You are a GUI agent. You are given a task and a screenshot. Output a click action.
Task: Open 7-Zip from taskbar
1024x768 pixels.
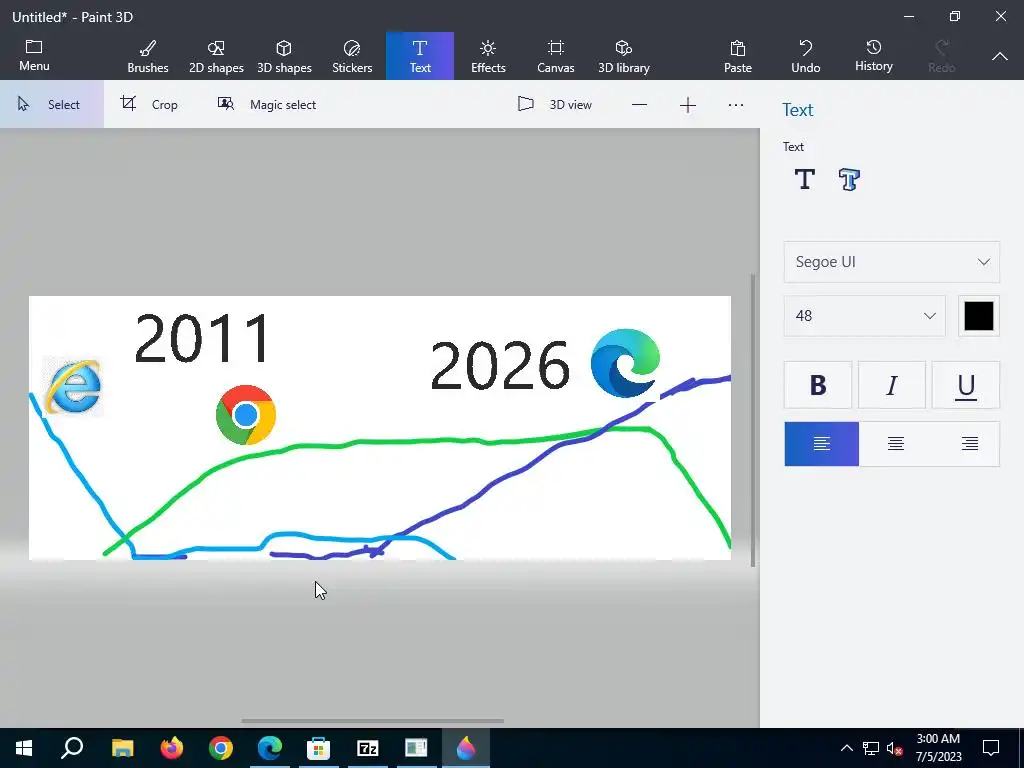click(368, 748)
